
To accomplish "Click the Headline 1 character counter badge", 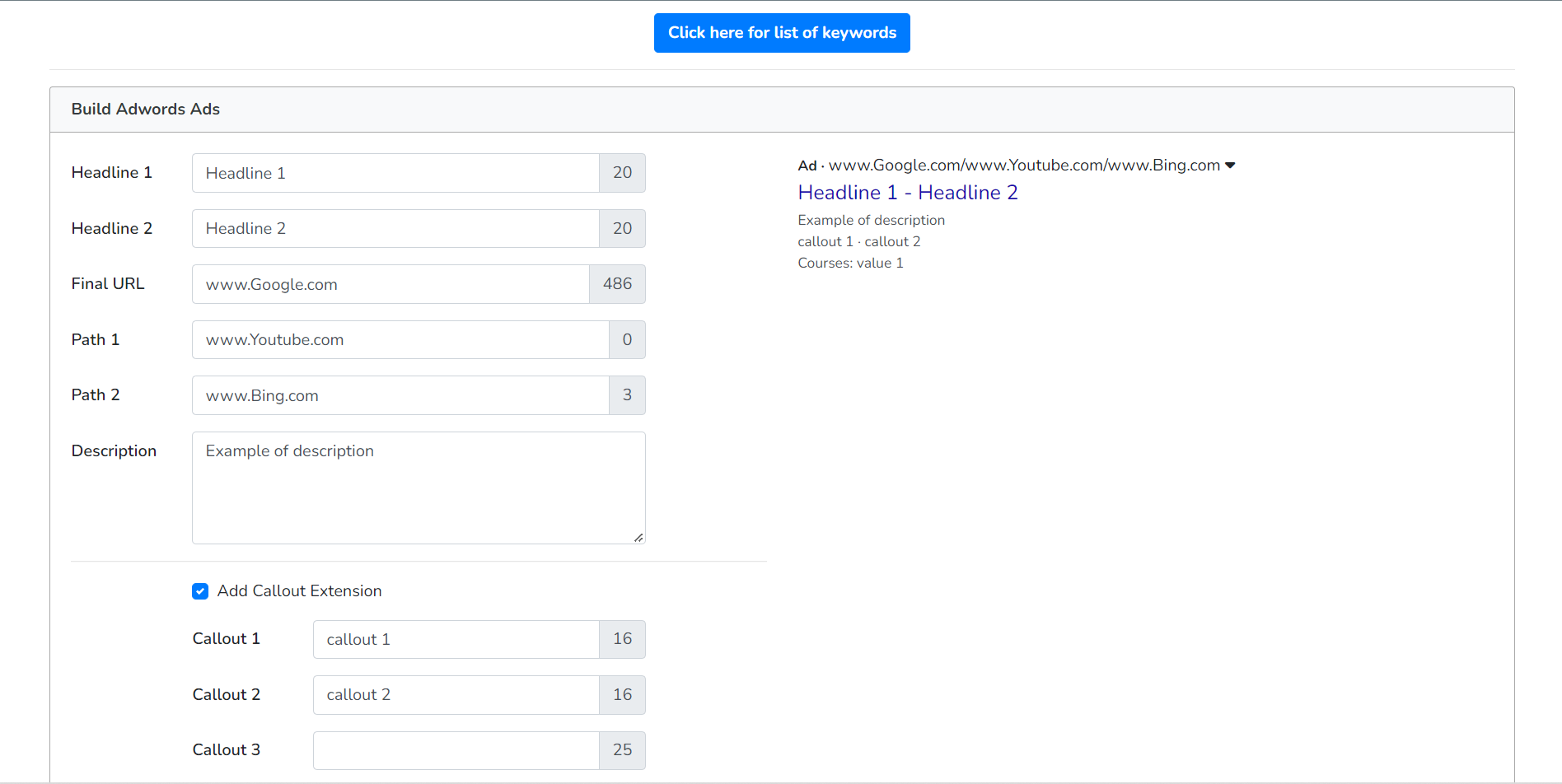I will point(622,173).
